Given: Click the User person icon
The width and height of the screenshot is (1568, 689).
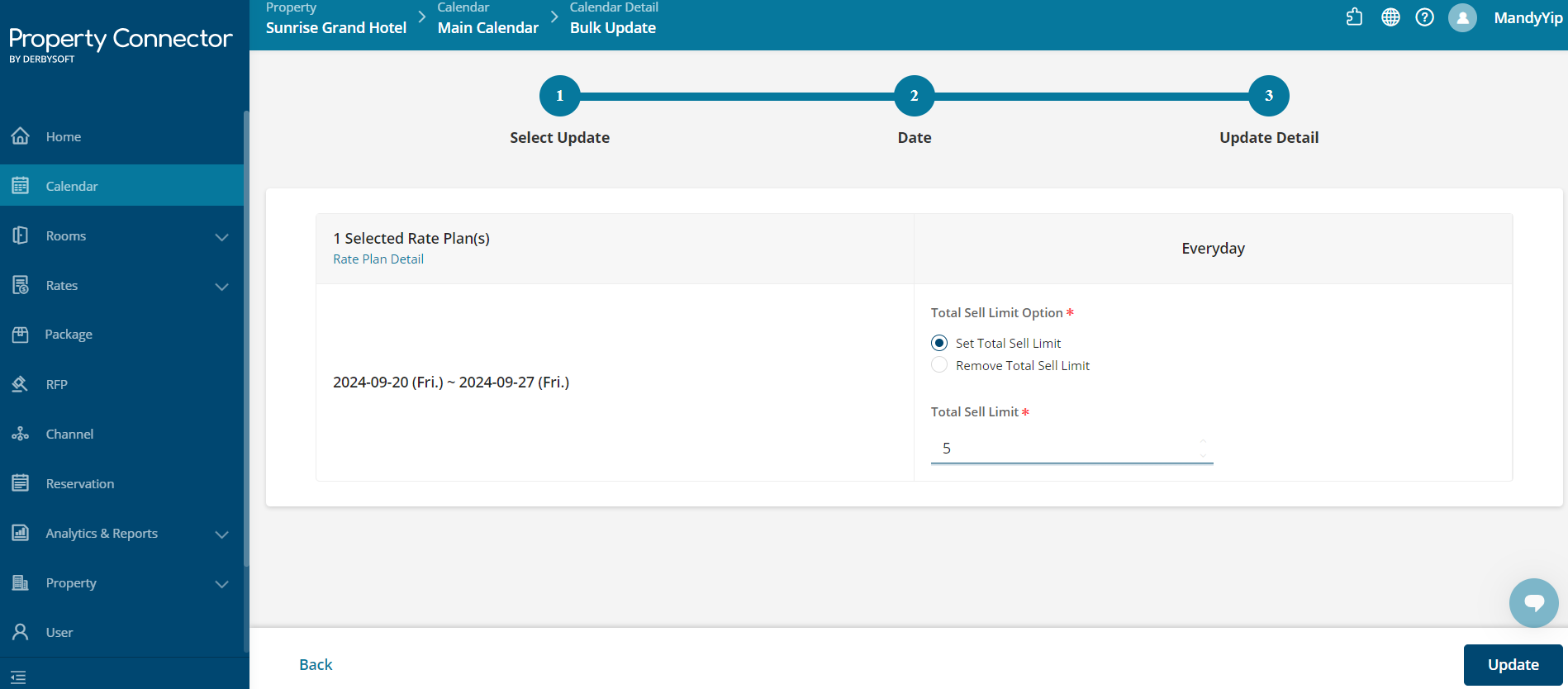Looking at the screenshot, I should pos(21,632).
